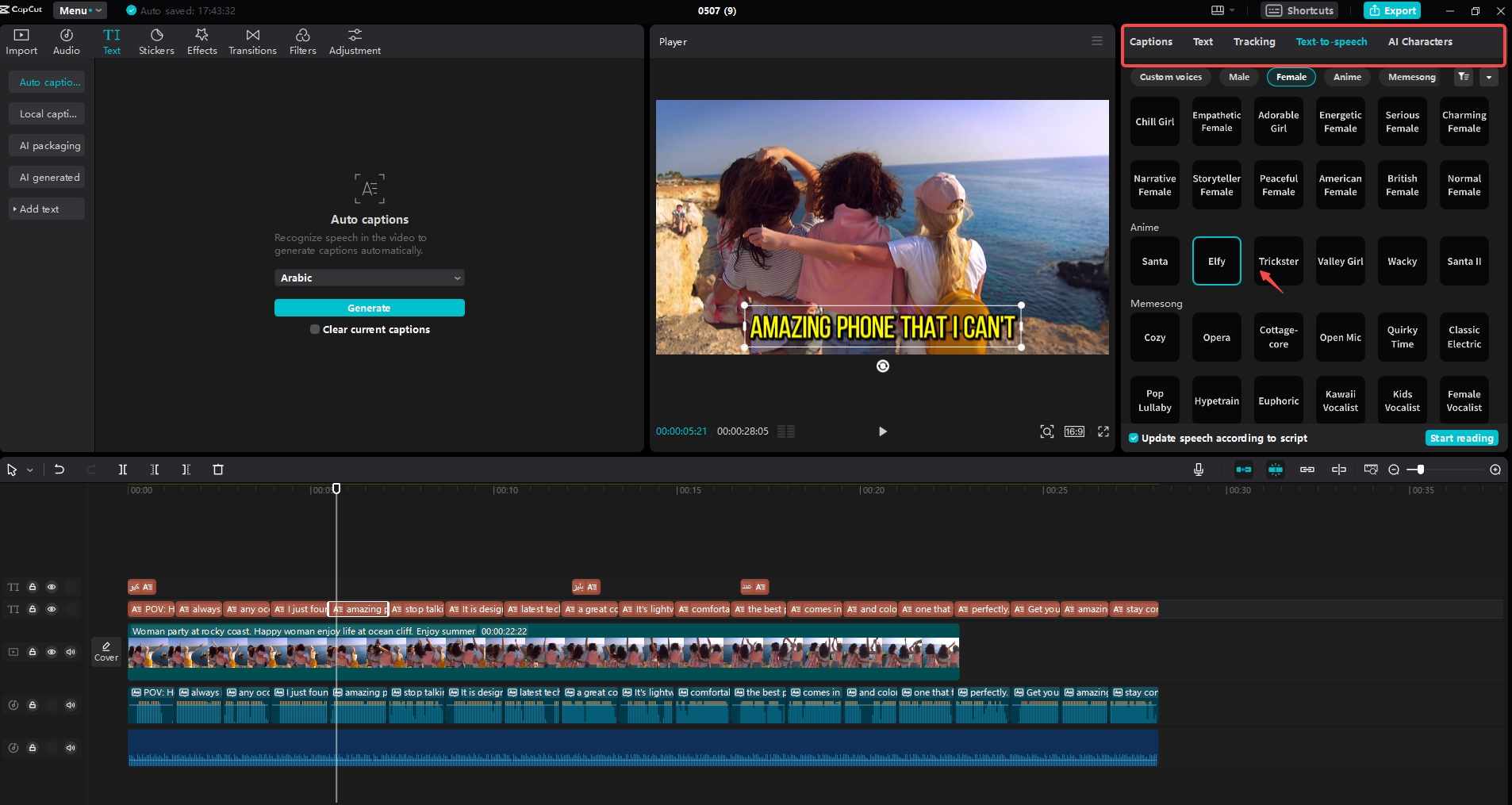Open the Filters panel
Image resolution: width=1512 pixels, height=805 pixels.
click(302, 41)
